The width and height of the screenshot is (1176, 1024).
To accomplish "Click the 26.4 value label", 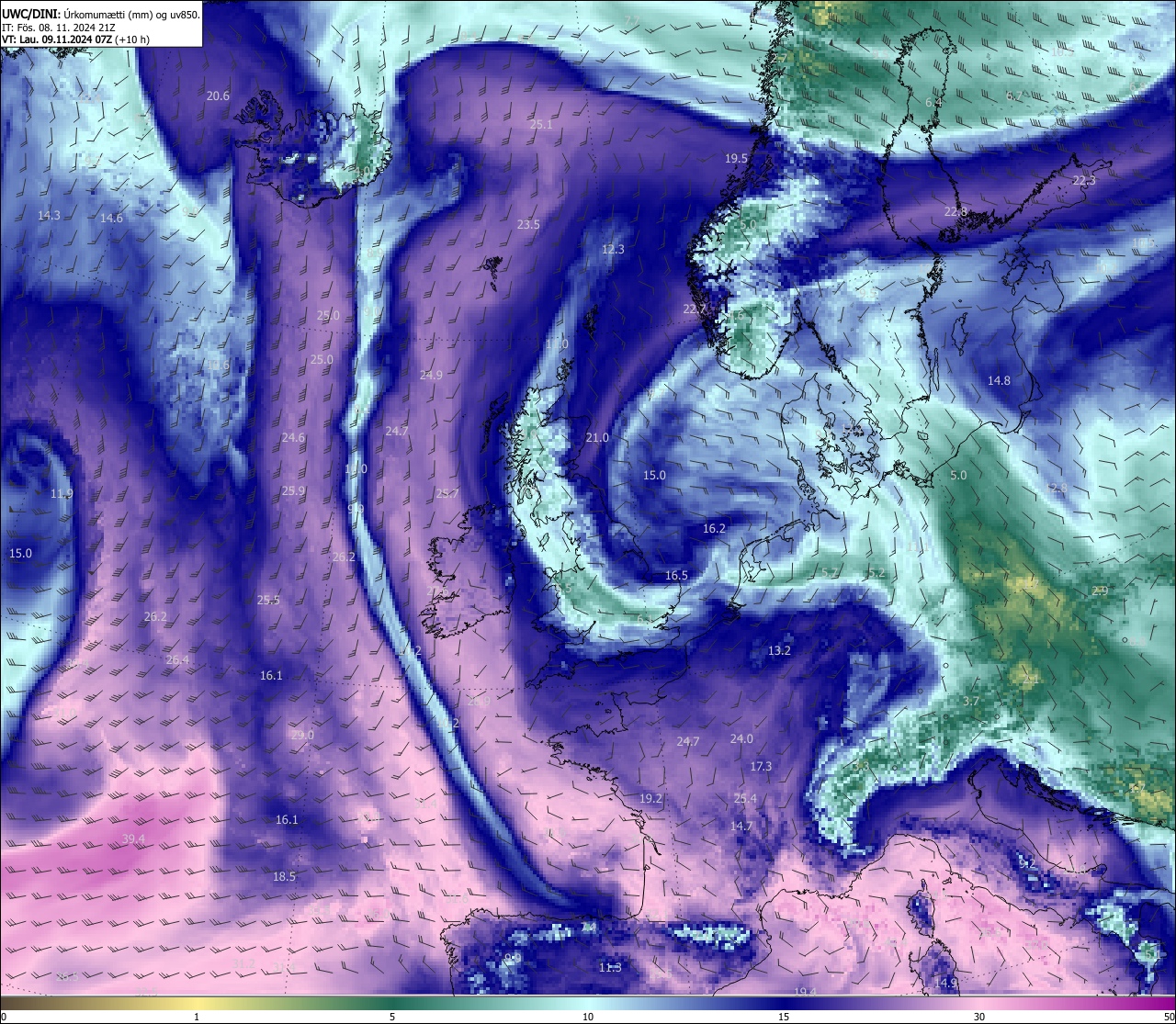I will [x=177, y=659].
